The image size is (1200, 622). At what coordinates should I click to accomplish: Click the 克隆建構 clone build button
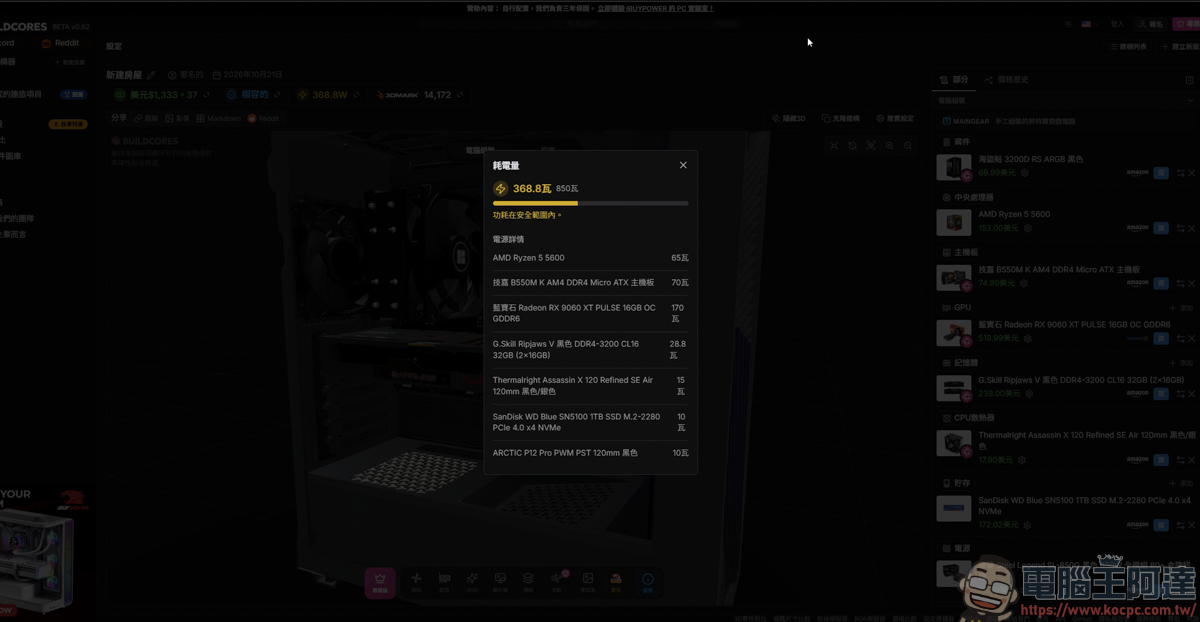click(840, 118)
